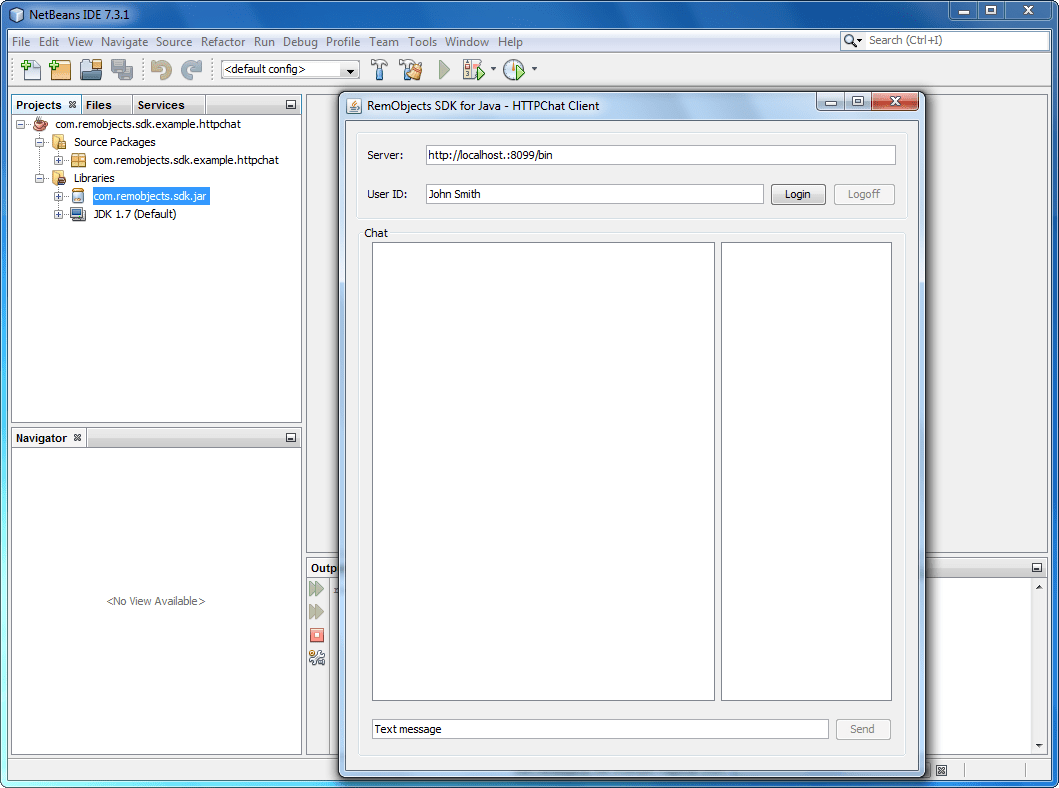Open the File menu
This screenshot has width=1059, height=788.
click(x=21, y=42)
